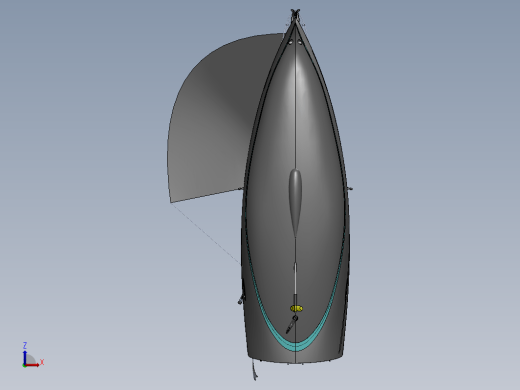Click the bow pulpit fitting at the top
The width and height of the screenshot is (520, 390).
tap(295, 14)
